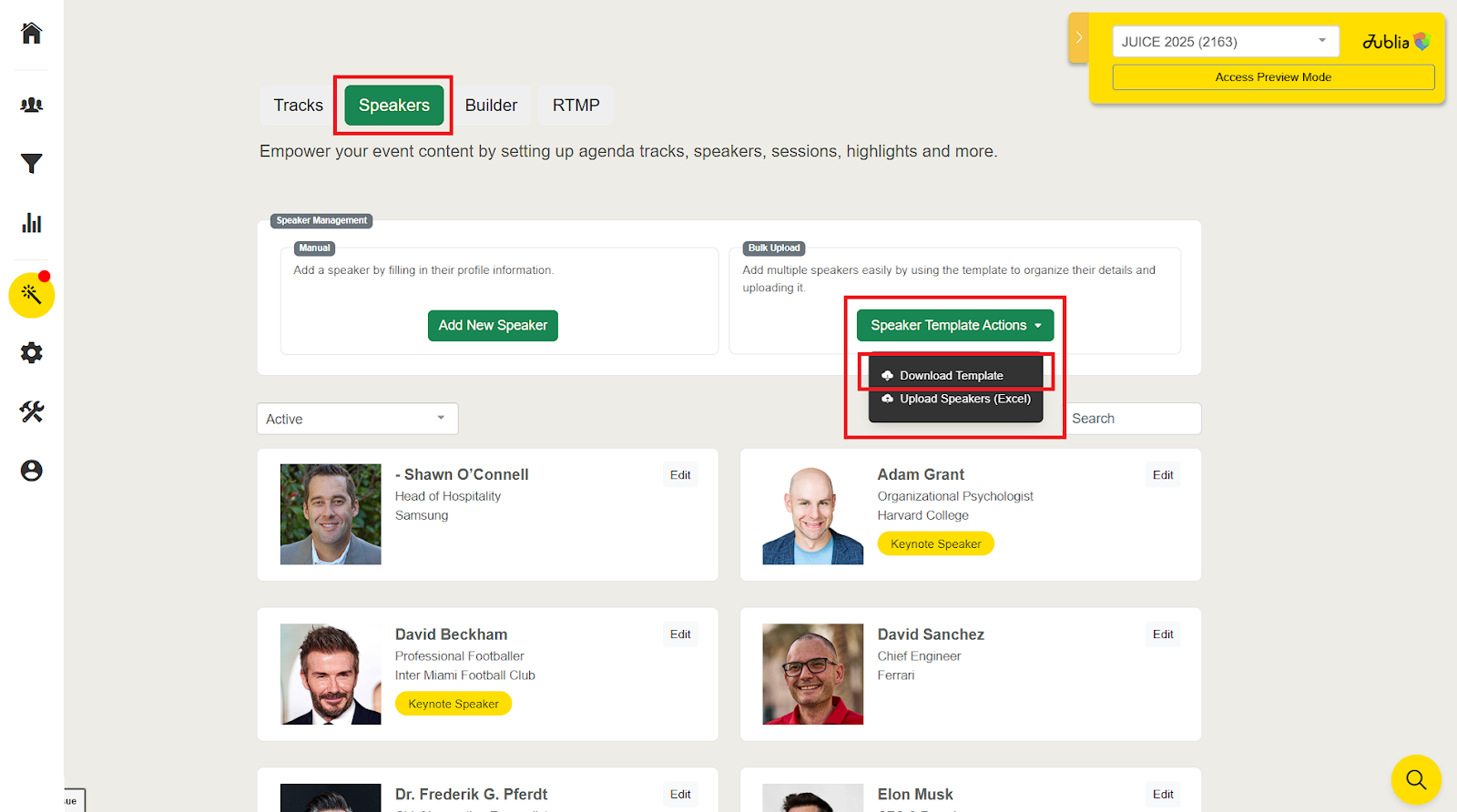Click David Beckham's Keynote Speaker tag
Viewport: 1457px width, 812px height.
click(453, 704)
